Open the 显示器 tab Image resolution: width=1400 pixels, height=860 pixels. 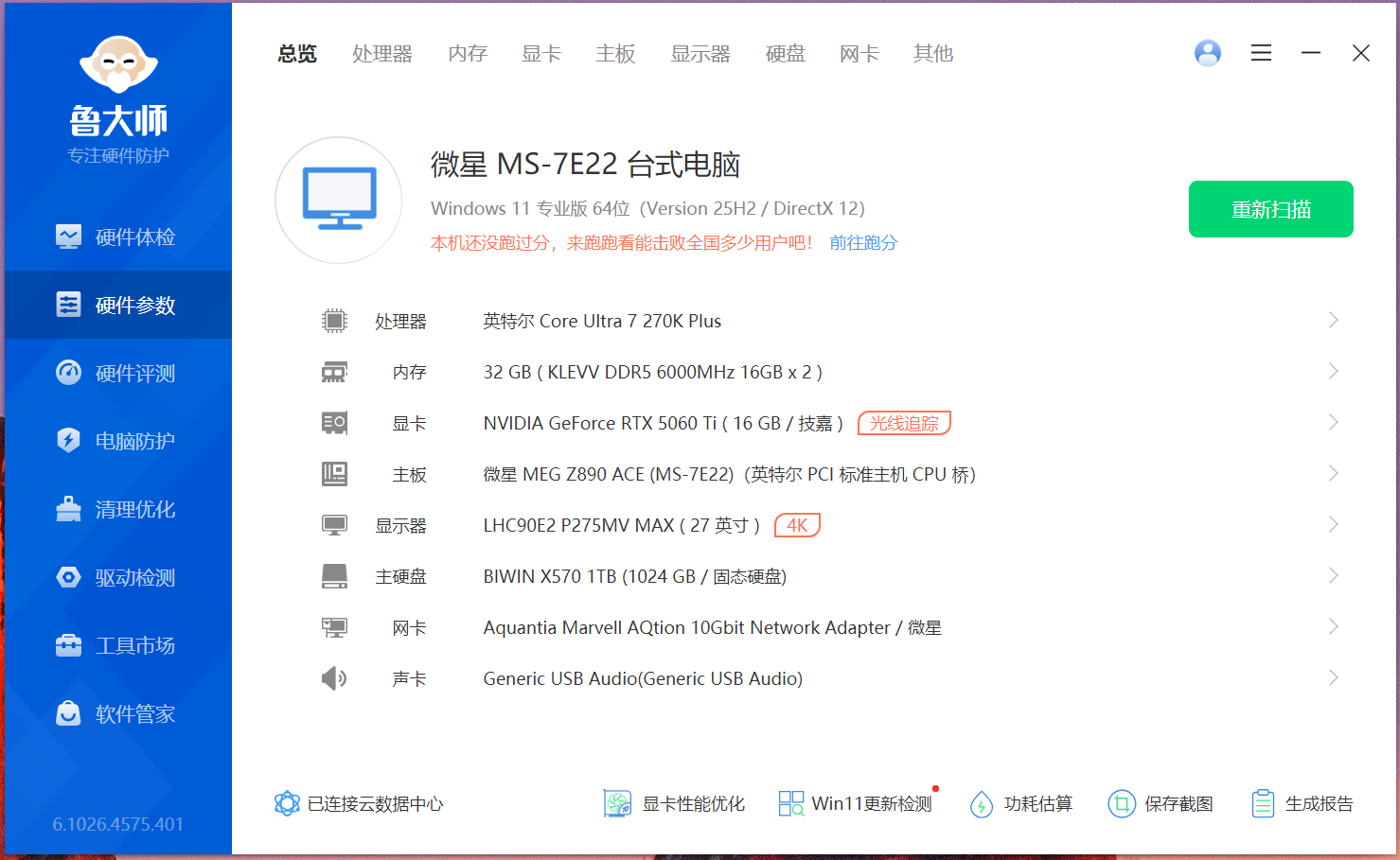(700, 54)
